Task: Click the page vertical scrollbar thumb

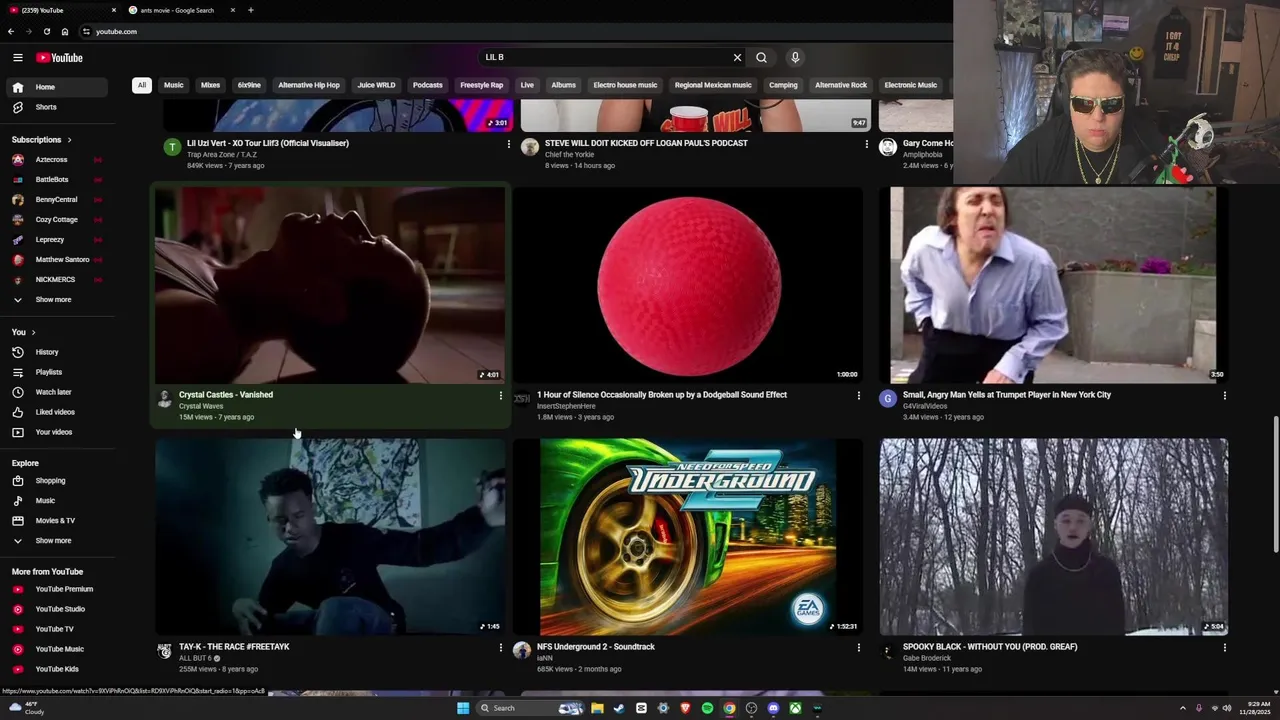Action: pos(1275,484)
